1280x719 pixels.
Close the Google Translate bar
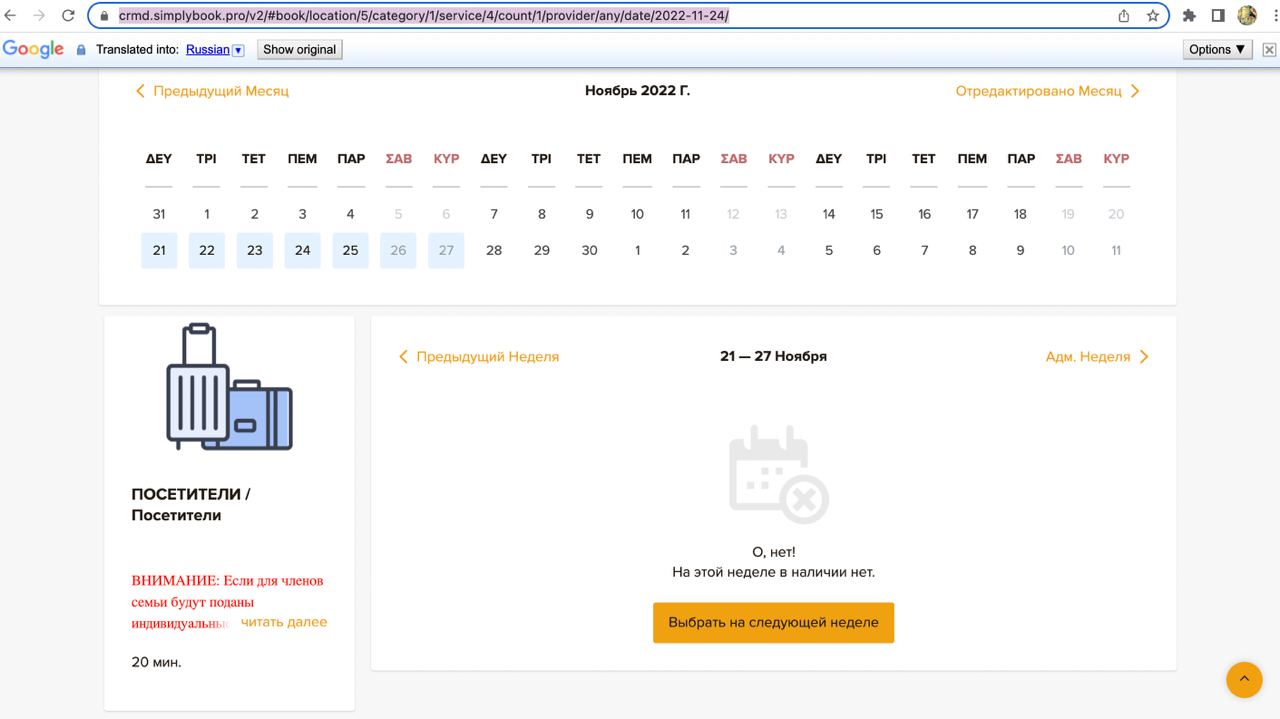pos(1269,50)
